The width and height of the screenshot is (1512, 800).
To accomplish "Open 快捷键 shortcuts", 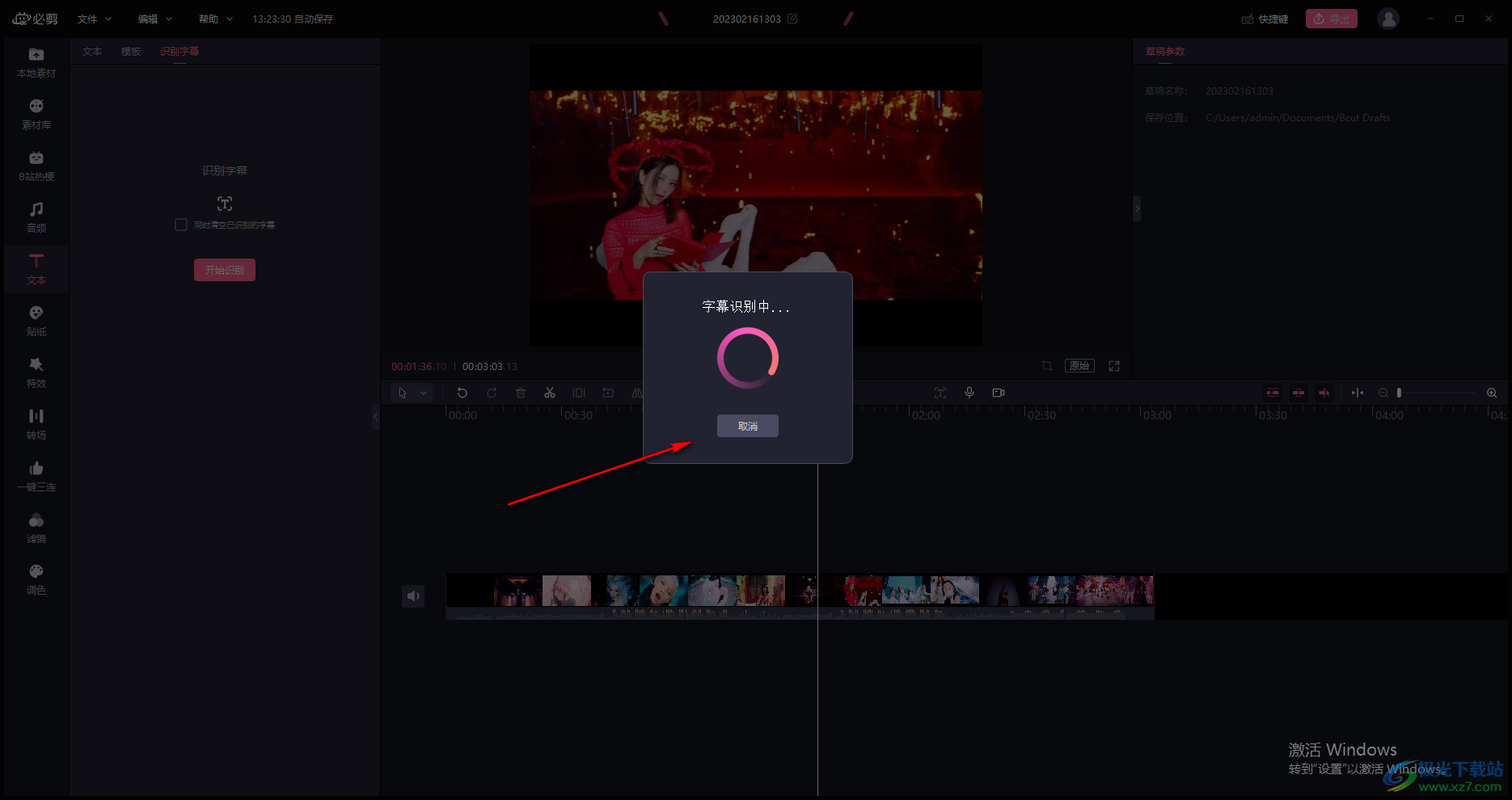I will coord(1265,19).
